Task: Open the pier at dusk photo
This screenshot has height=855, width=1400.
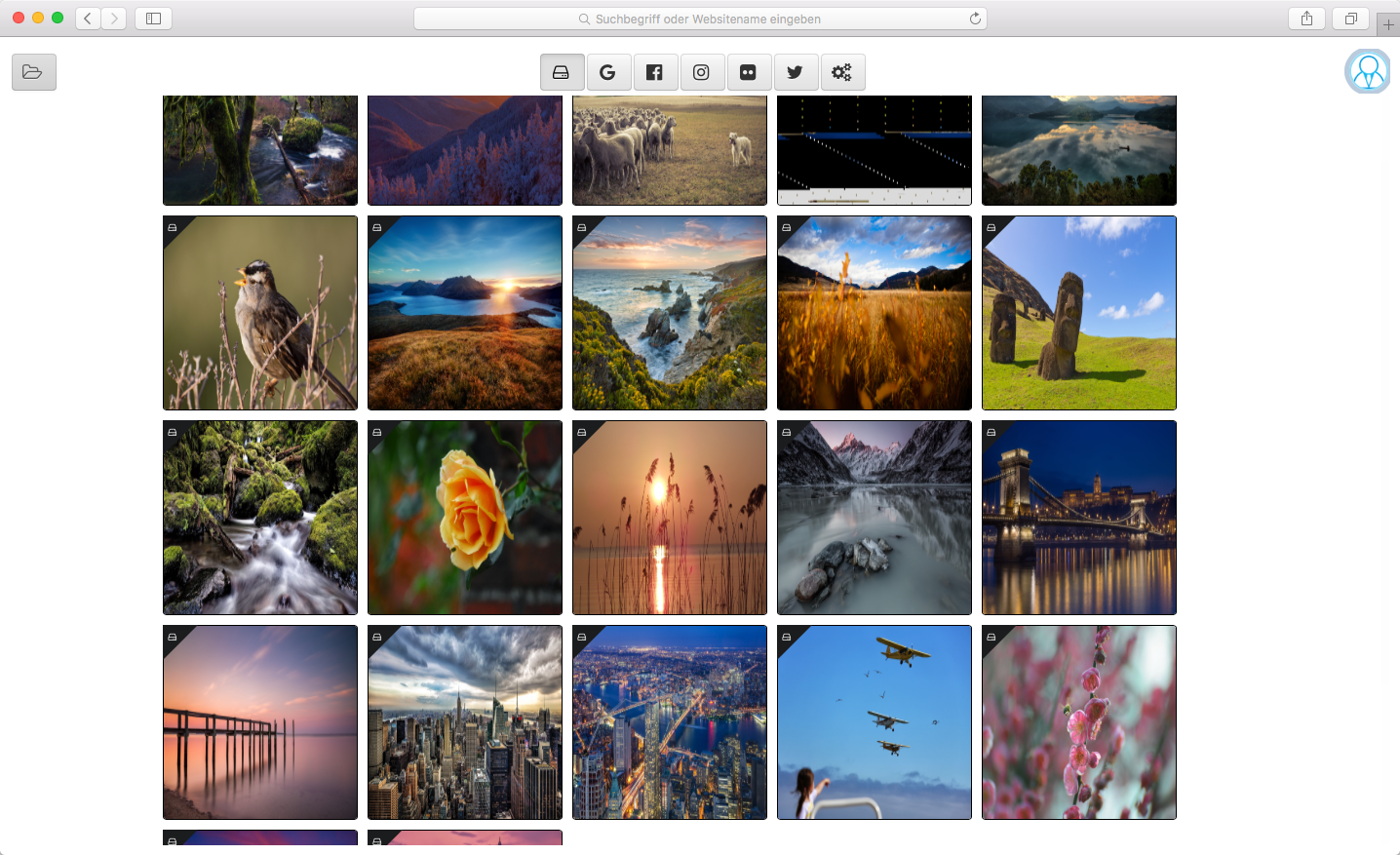Action: (x=260, y=722)
